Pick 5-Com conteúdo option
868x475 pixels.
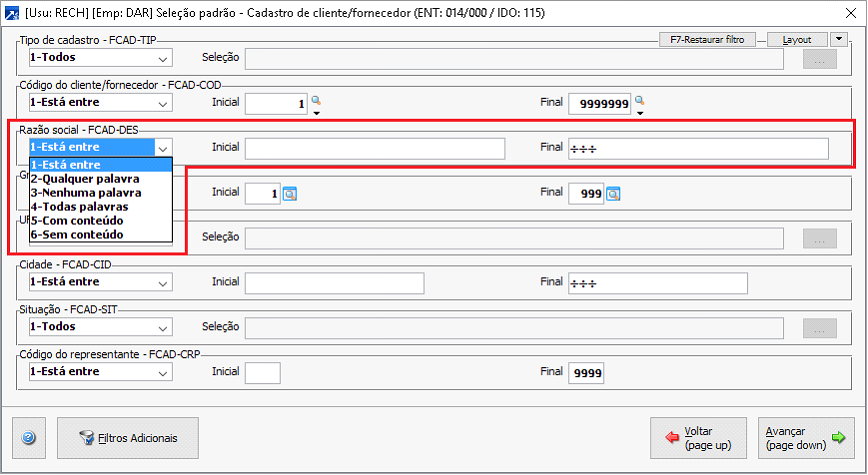pyautogui.click(x=101, y=220)
